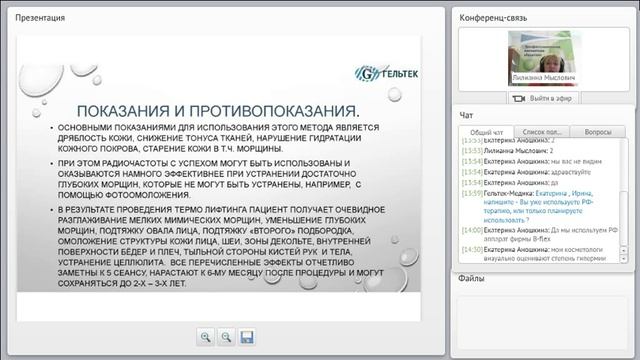This screenshot has height=360, width=640.
Task: Click the chat vertical scrollbar thumb
Action: pyautogui.click(x=623, y=218)
